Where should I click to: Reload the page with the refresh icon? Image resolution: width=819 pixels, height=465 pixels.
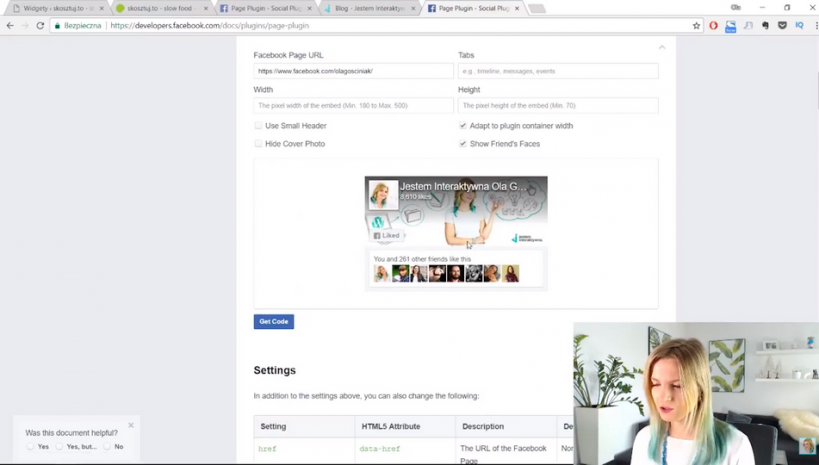tap(40, 26)
